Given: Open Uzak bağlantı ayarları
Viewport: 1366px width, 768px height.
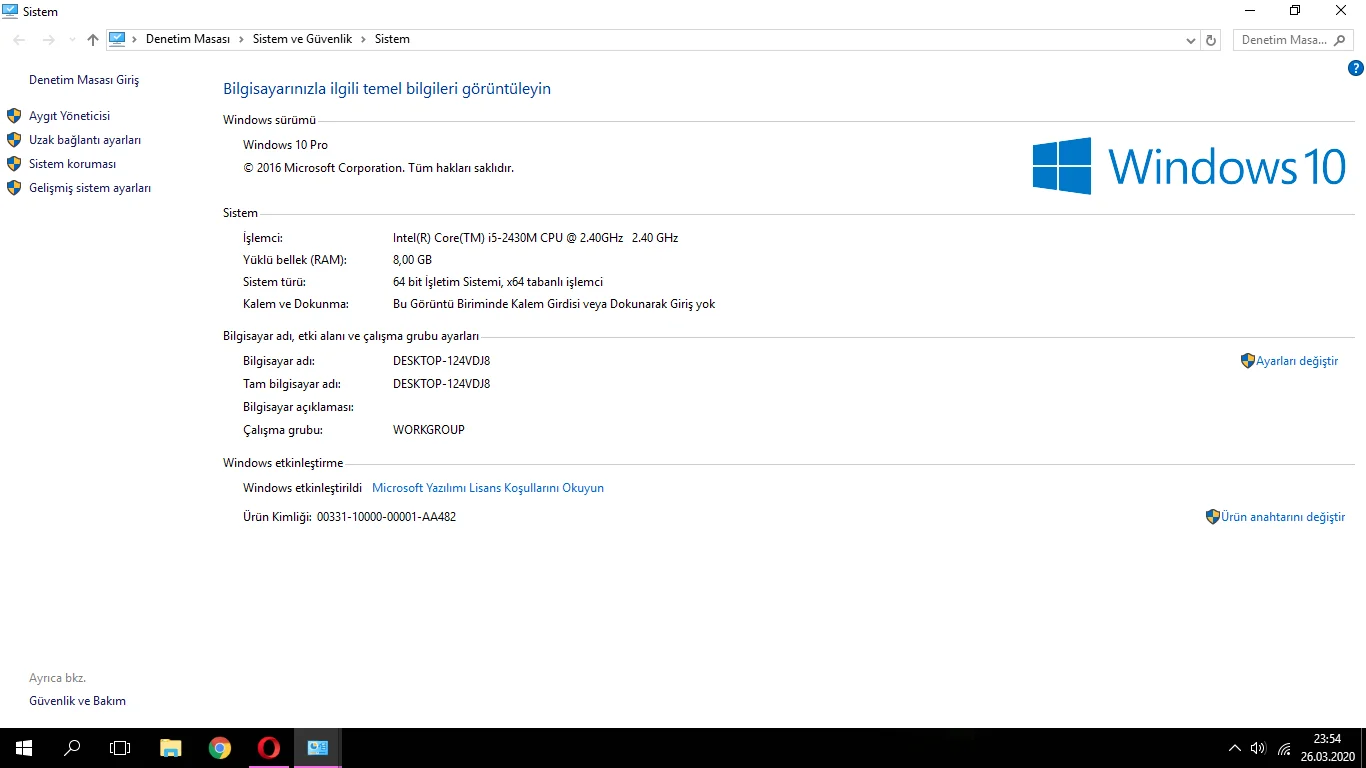Looking at the screenshot, I should coord(85,140).
